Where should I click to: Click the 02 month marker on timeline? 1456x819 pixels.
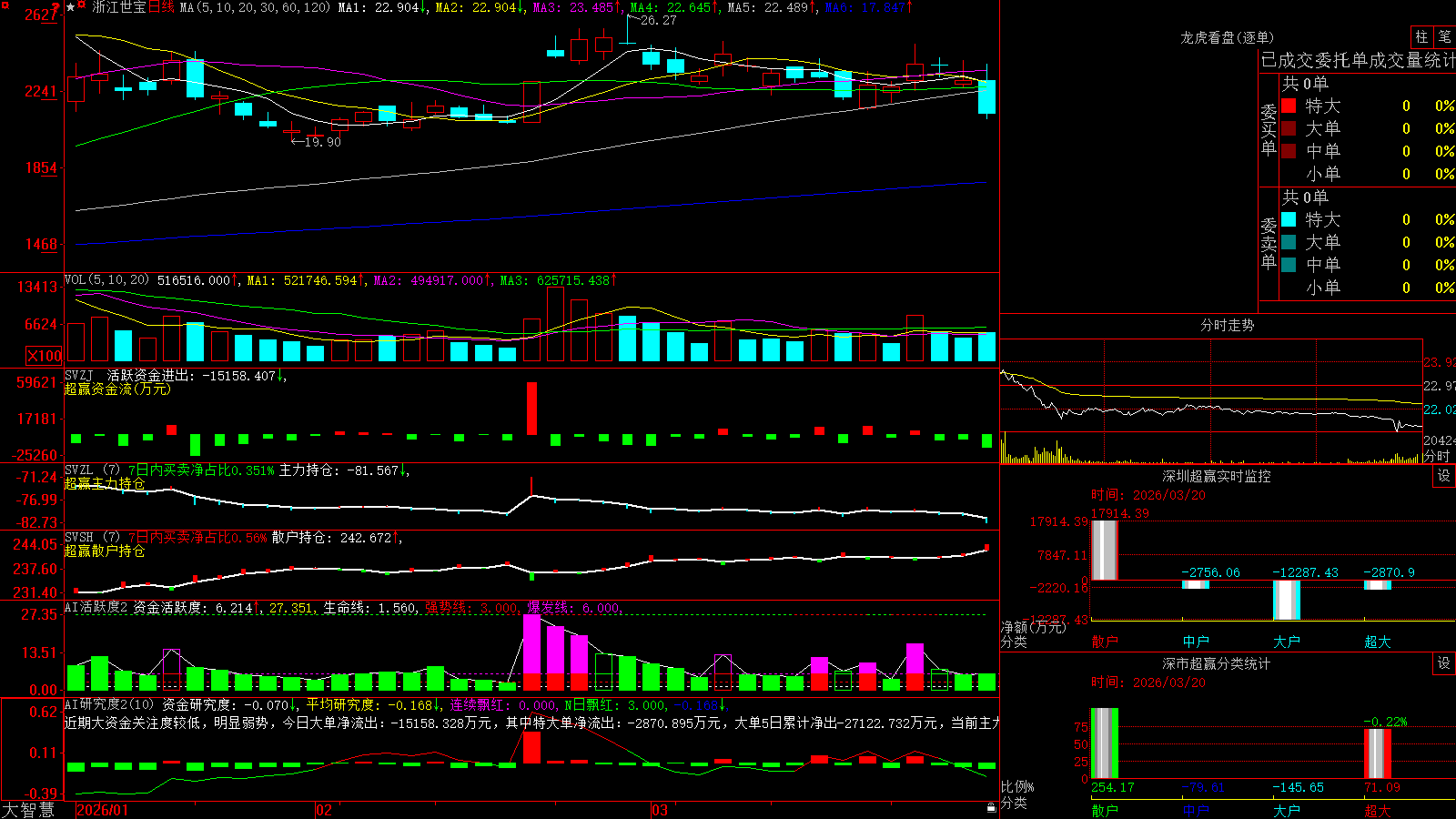pos(323,810)
